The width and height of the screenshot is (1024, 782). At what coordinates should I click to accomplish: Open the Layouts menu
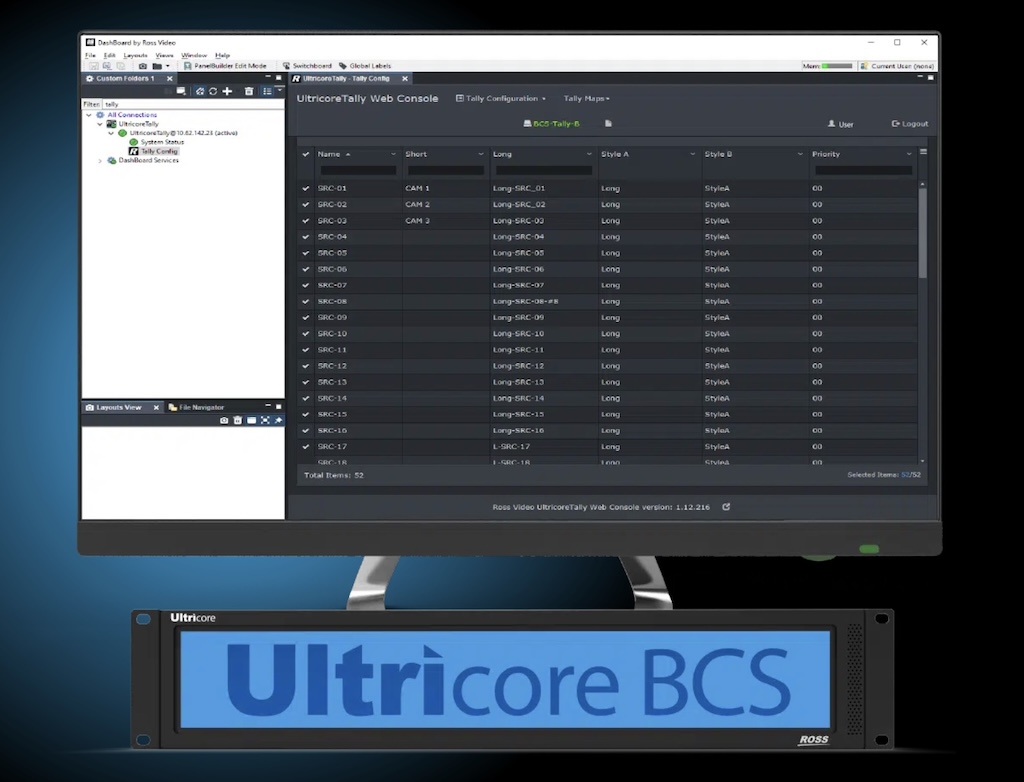135,56
